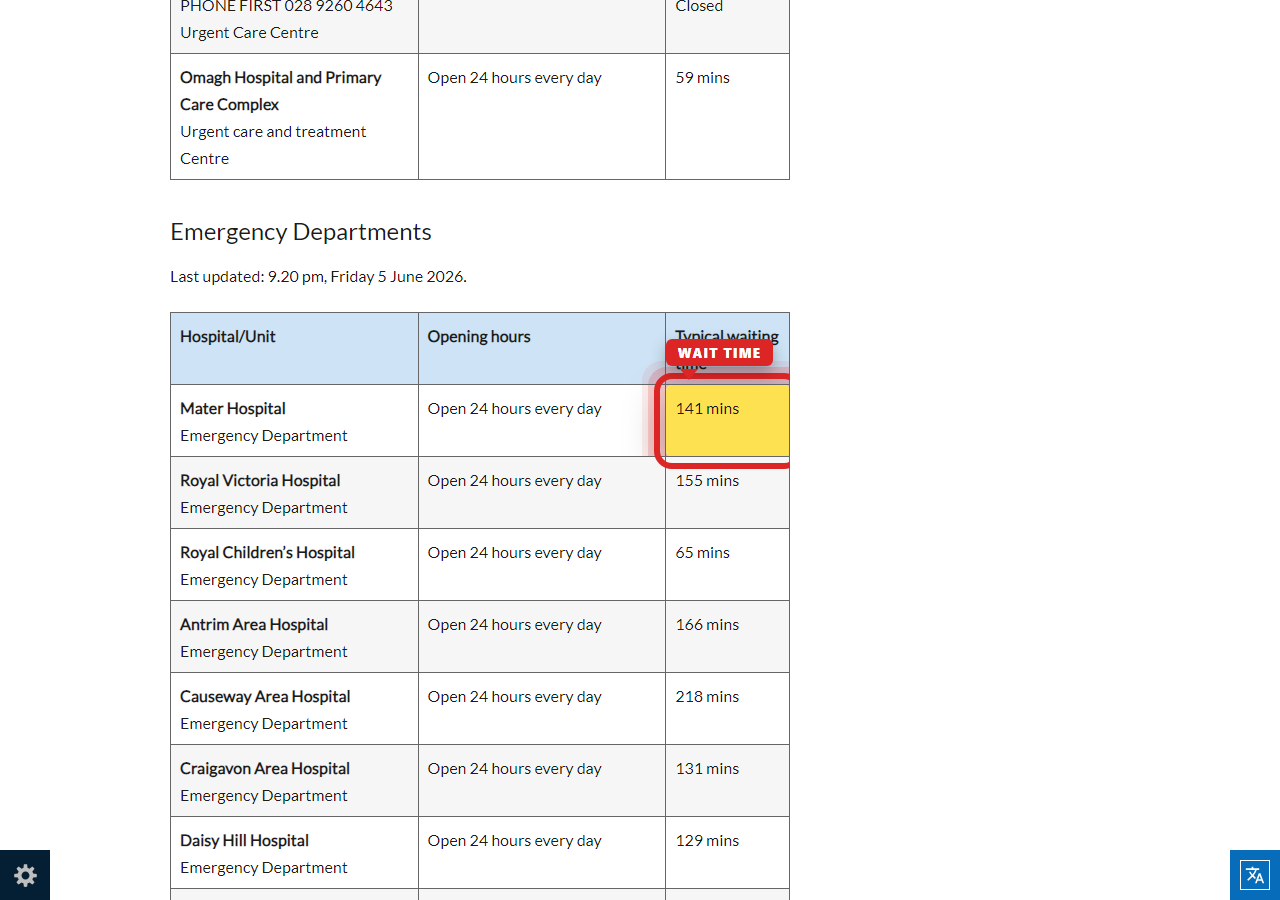Select the 155 mins waiting time
This screenshot has height=900, width=1280.
(x=707, y=480)
